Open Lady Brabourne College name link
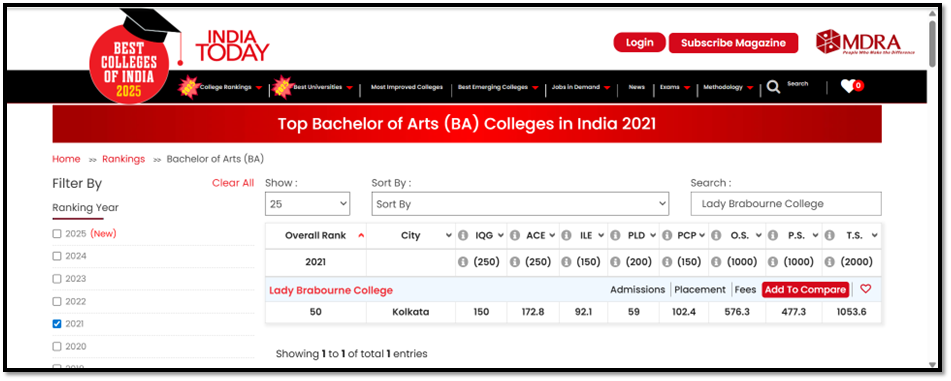 [x=331, y=290]
